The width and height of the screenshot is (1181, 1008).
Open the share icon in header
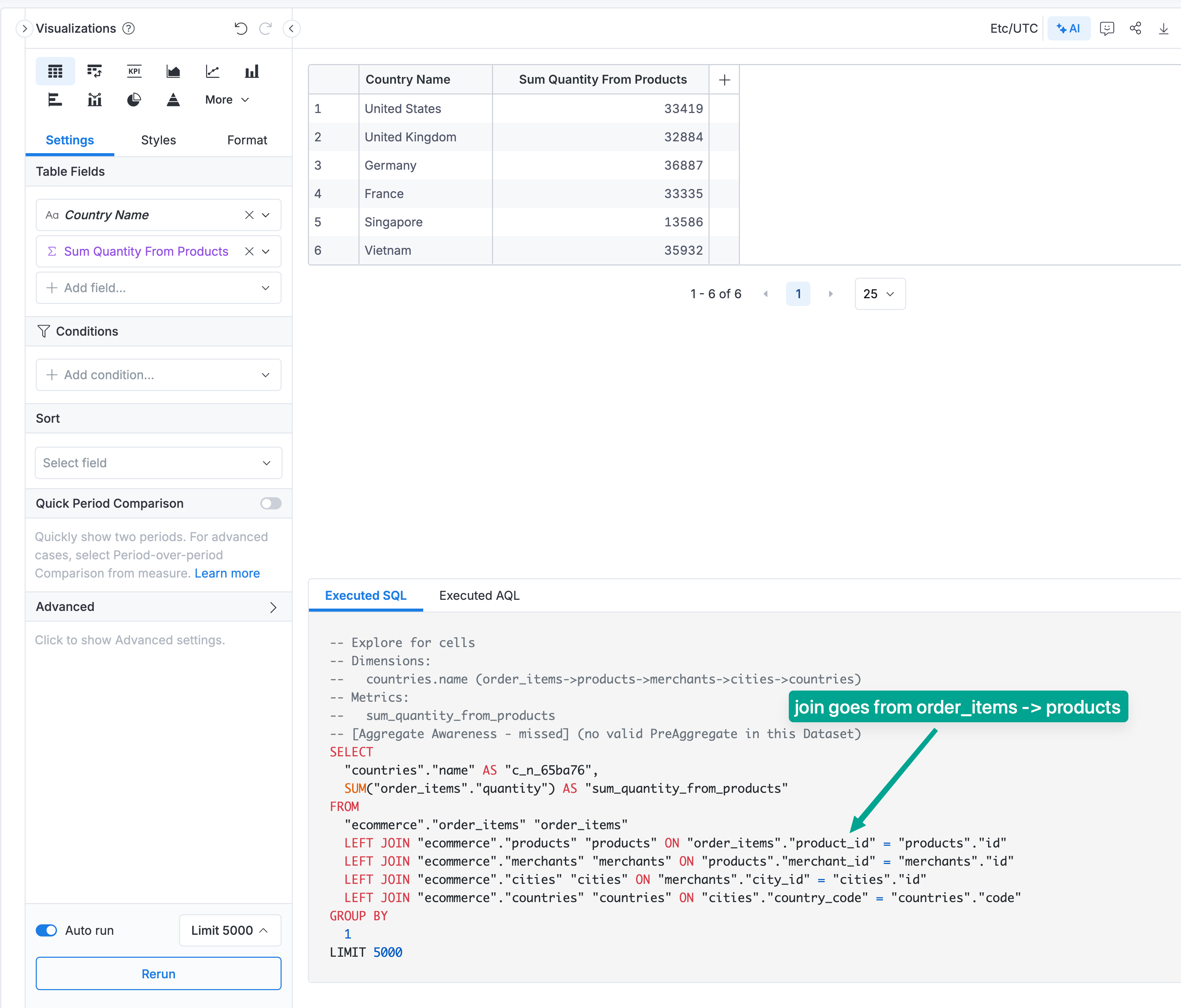1135,29
